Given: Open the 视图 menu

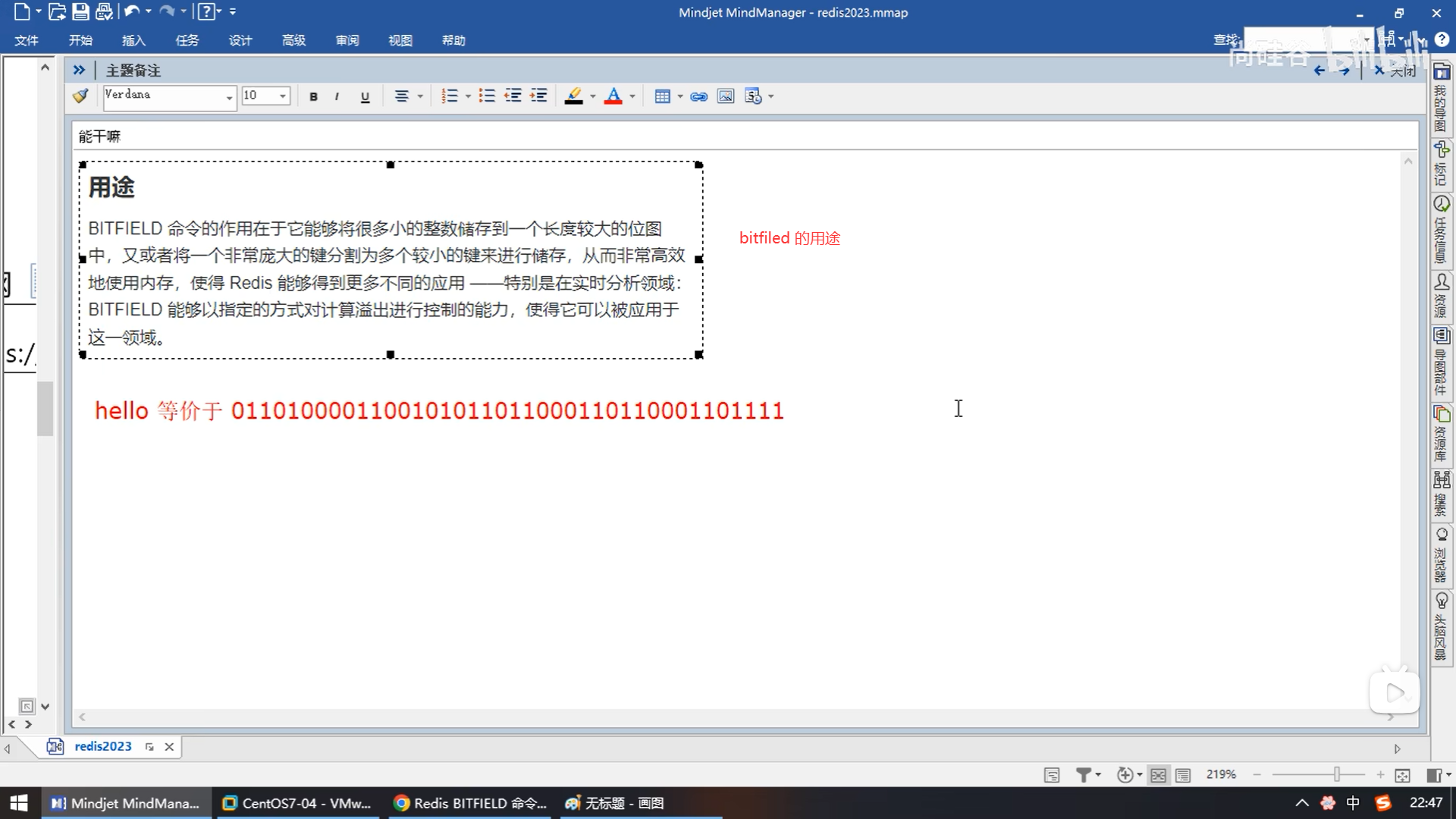Looking at the screenshot, I should (x=400, y=40).
